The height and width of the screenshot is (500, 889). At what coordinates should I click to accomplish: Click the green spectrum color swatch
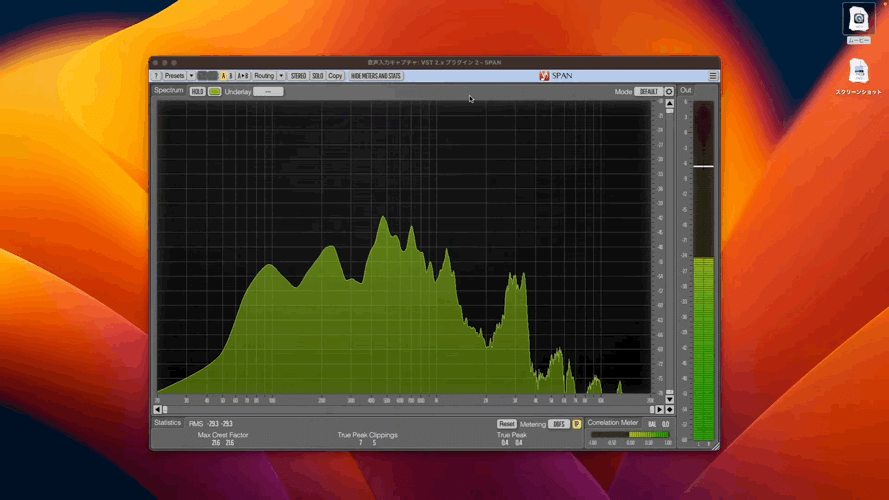coord(214,91)
